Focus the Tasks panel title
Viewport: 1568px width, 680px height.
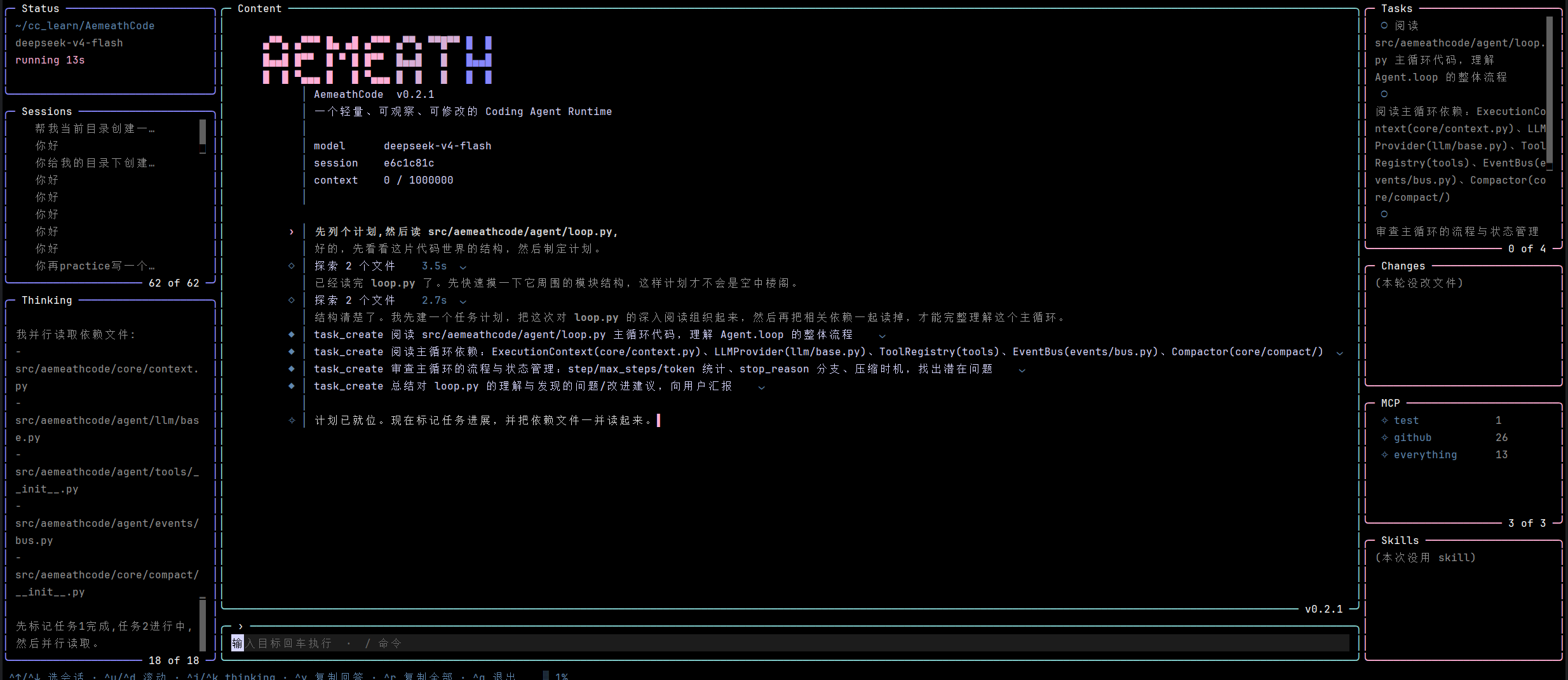pyautogui.click(x=1396, y=9)
